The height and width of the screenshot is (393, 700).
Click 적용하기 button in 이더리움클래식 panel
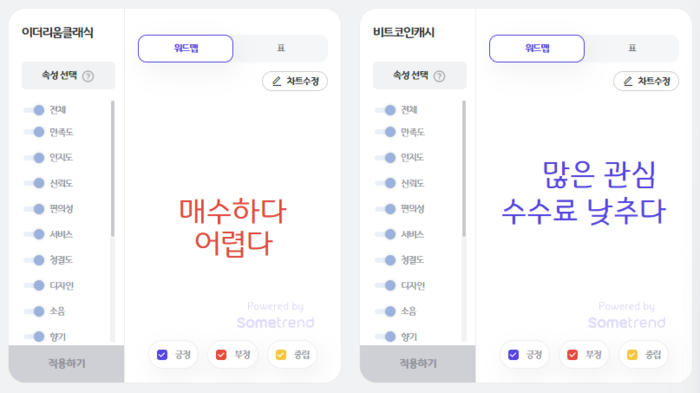click(67, 364)
